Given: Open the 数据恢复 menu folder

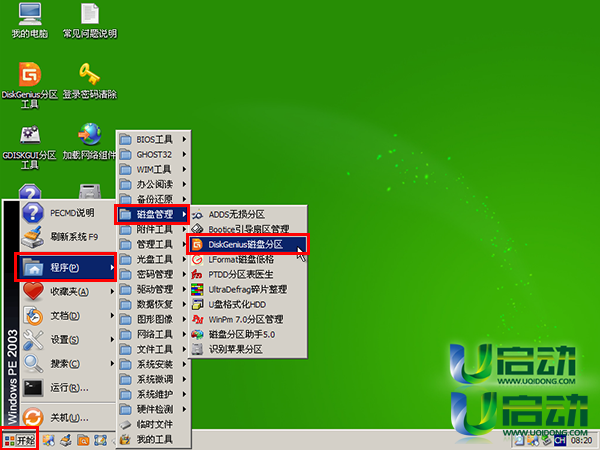Looking at the screenshot, I should (153, 304).
